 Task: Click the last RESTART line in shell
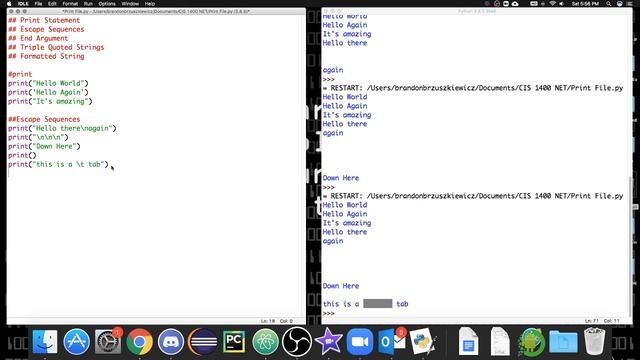click(473, 196)
